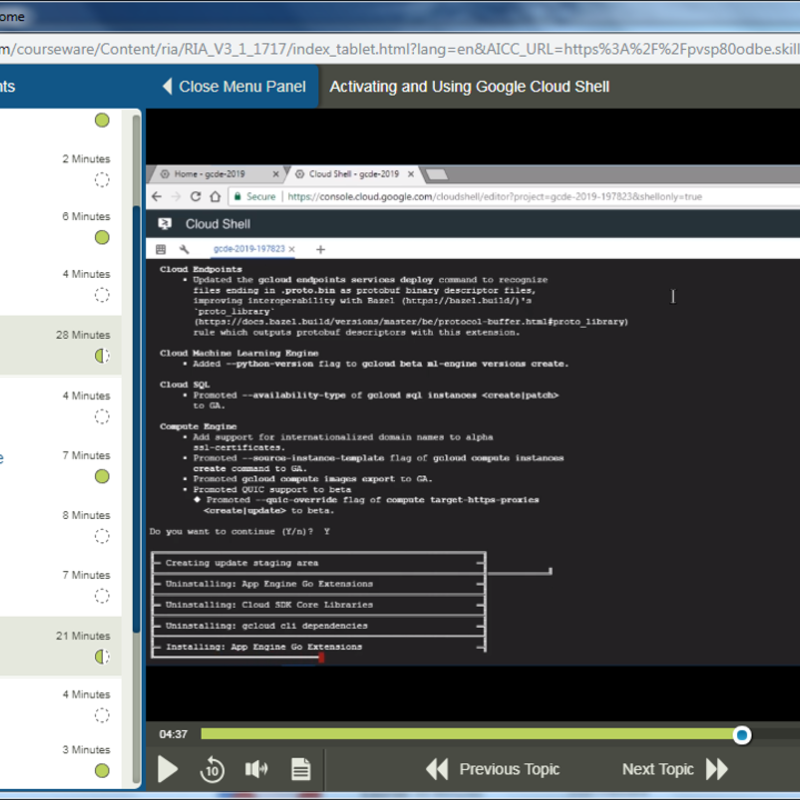Screen dimensions: 800x800
Task: Click the home icon in Cloud Shell browser
Action: [215, 196]
